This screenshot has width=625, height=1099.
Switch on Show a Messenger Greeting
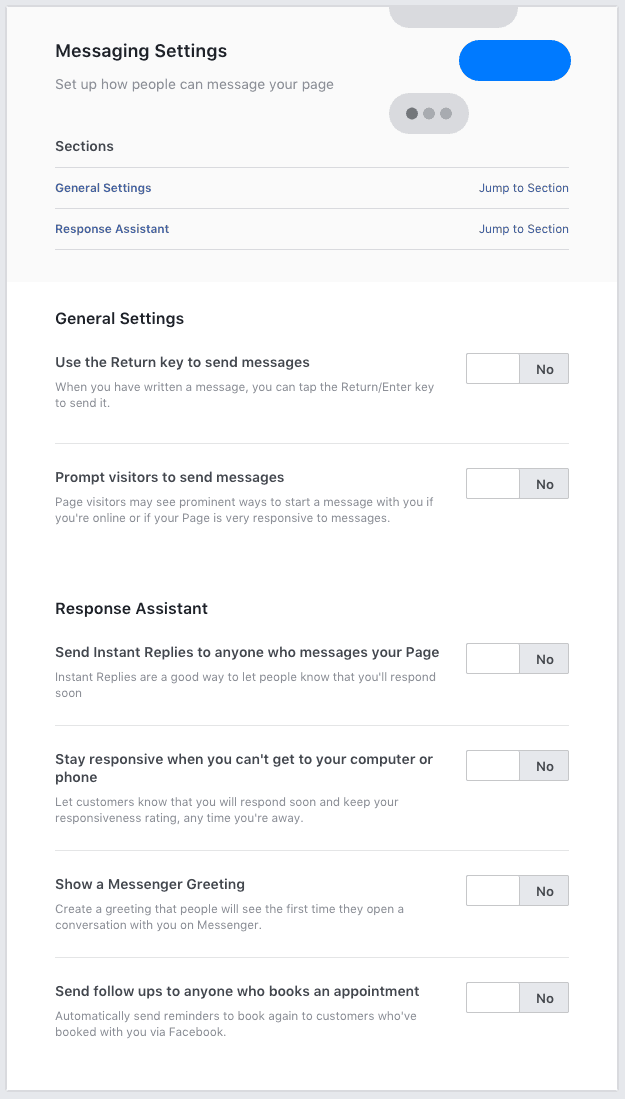(x=517, y=891)
